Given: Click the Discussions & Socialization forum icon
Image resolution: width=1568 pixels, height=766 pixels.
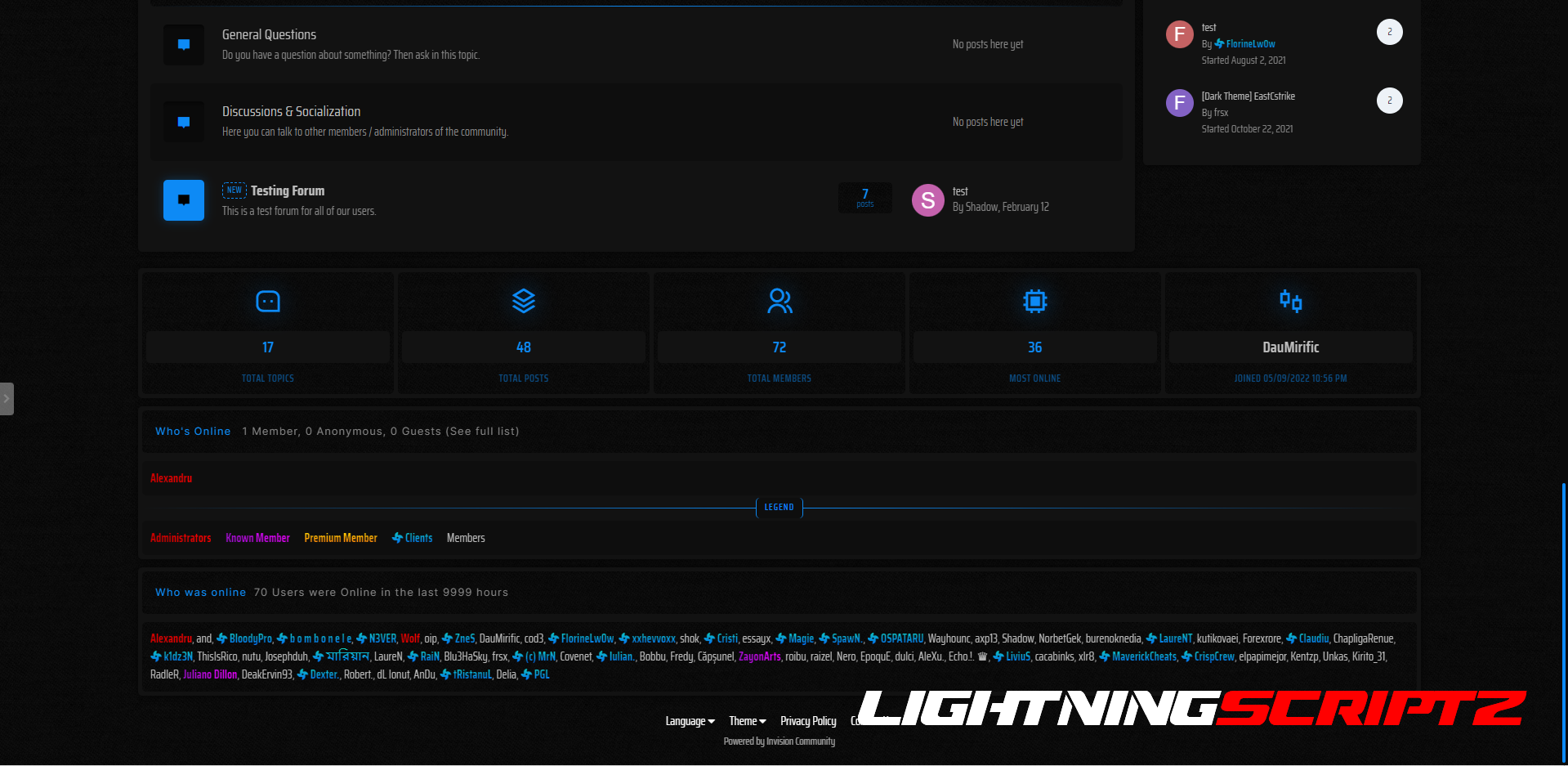Looking at the screenshot, I should 184,123.
